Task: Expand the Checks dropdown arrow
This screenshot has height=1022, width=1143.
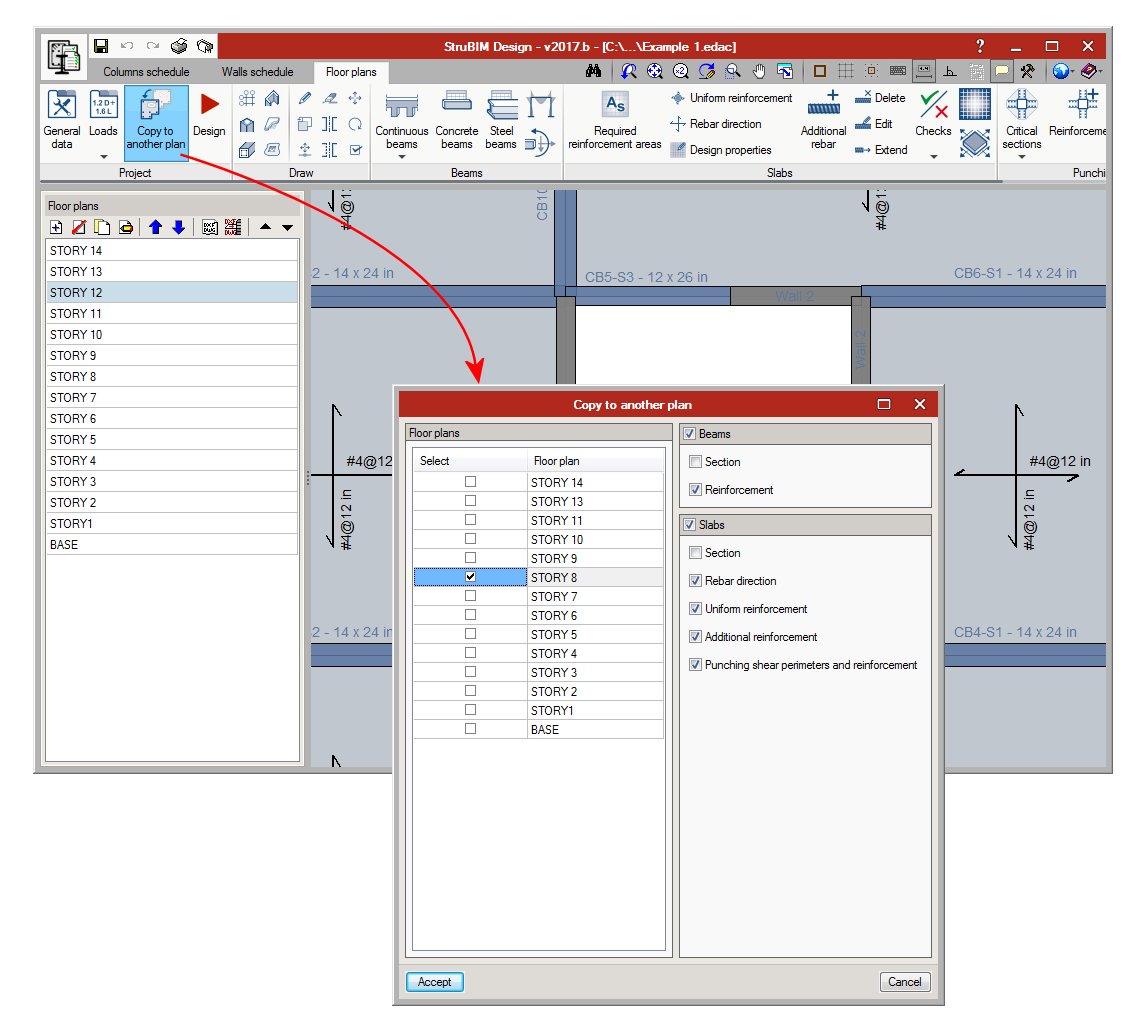Action: (x=933, y=156)
